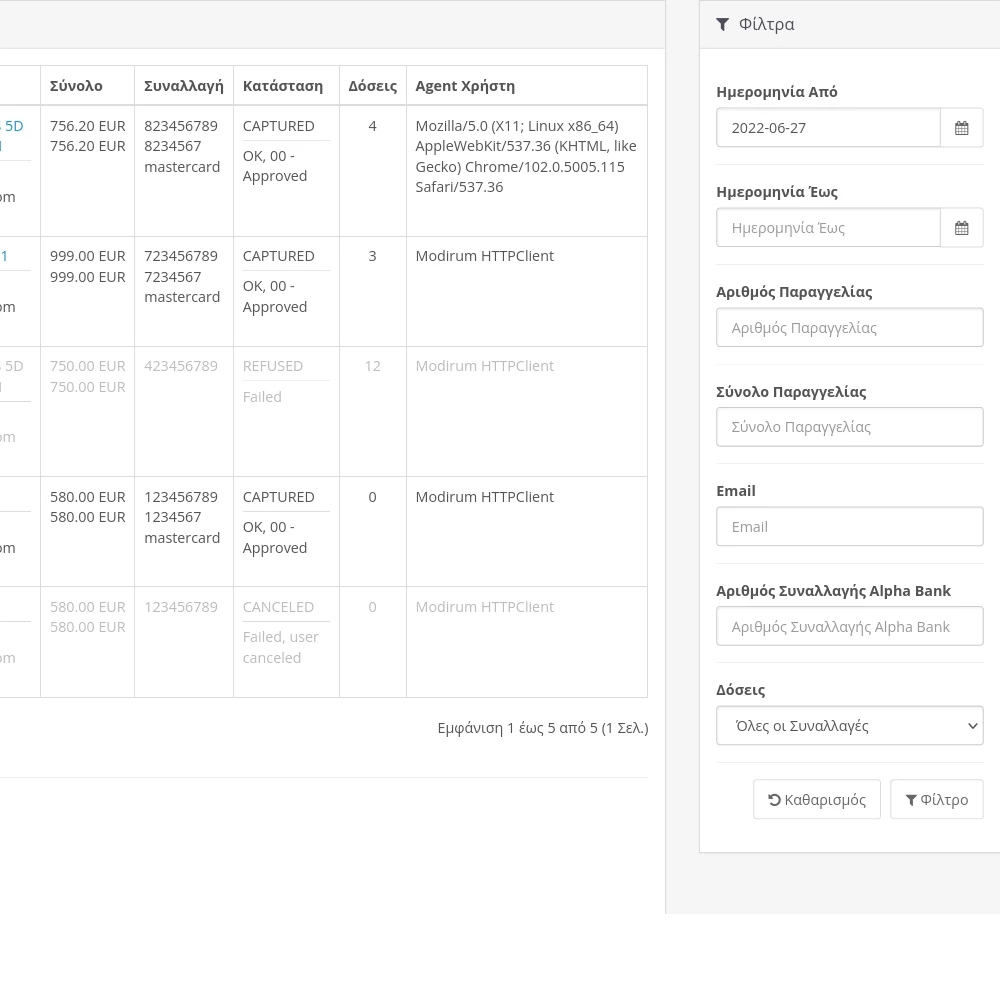
Task: Open calendar picker for Ημερομηνία Έως
Action: click(x=961, y=228)
